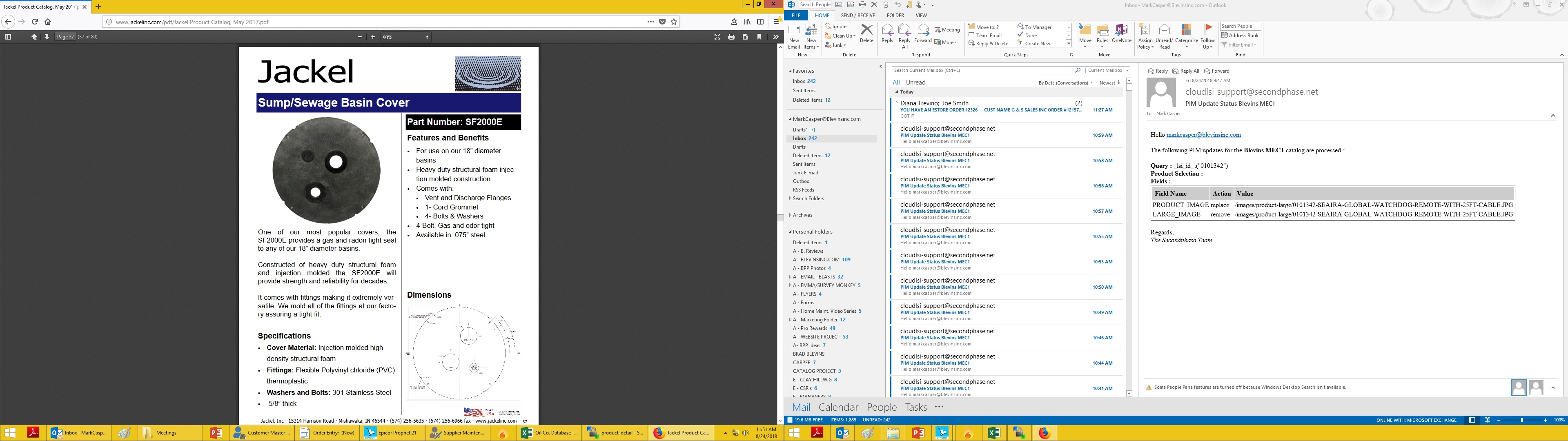
Task: Collapse the Favorites folder group
Action: [x=790, y=71]
